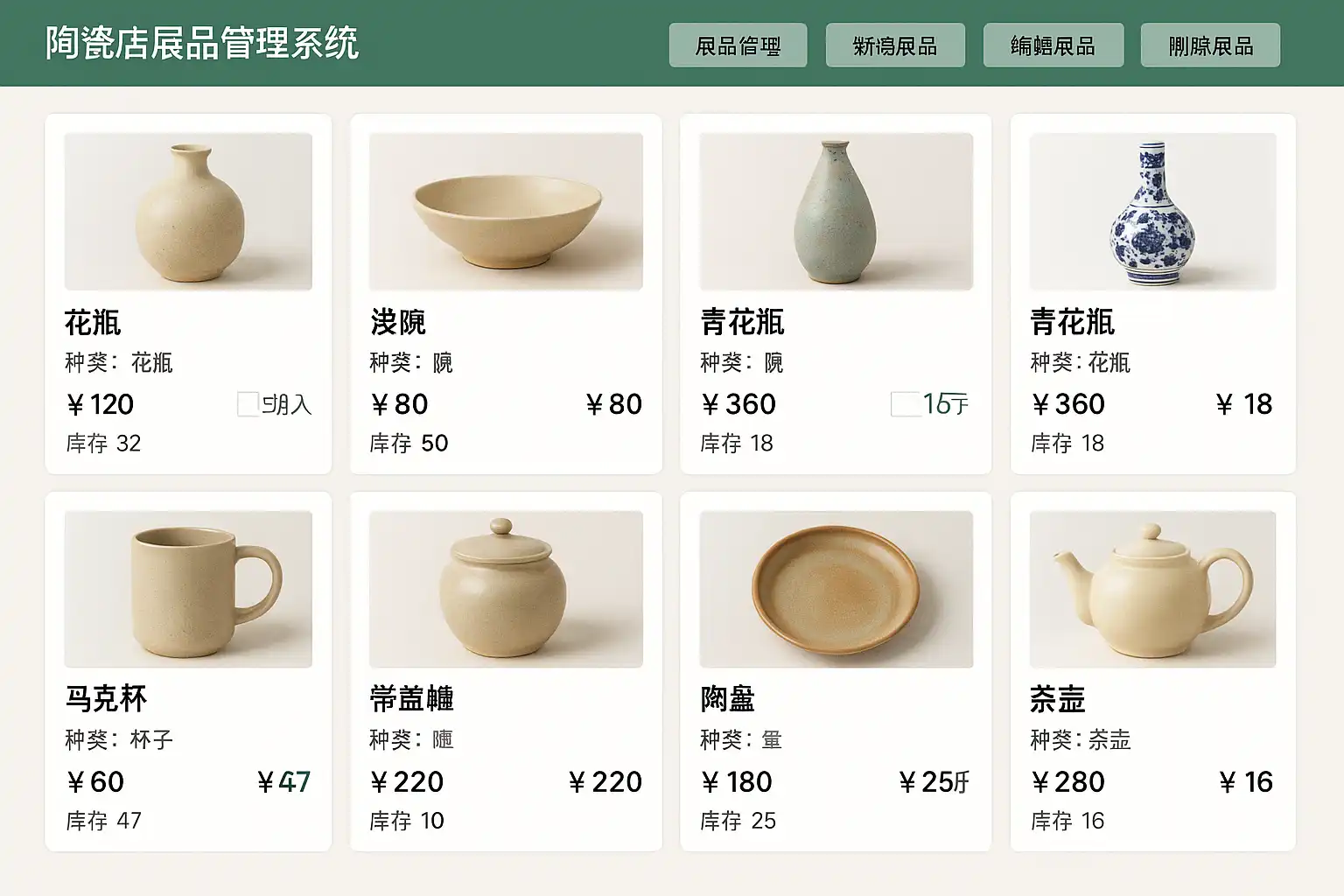Select the brown ceramic plate image
The height and width of the screenshot is (896, 1344).
[836, 589]
